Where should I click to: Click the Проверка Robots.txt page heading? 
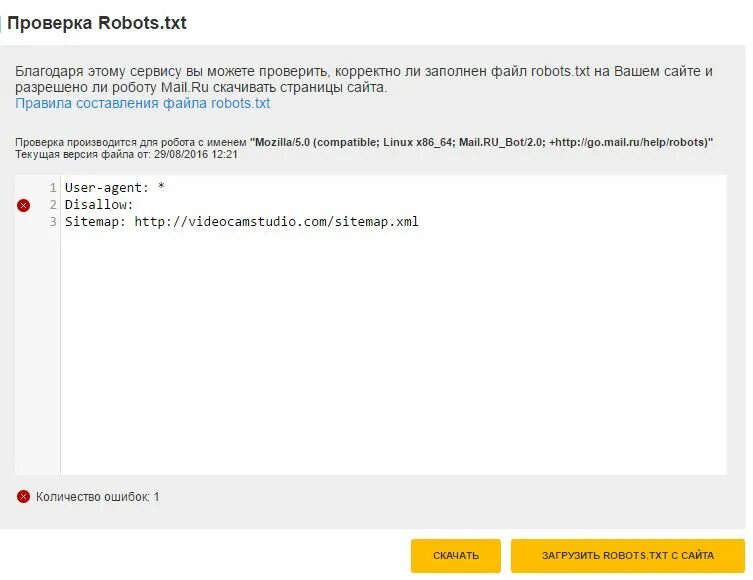[97, 23]
